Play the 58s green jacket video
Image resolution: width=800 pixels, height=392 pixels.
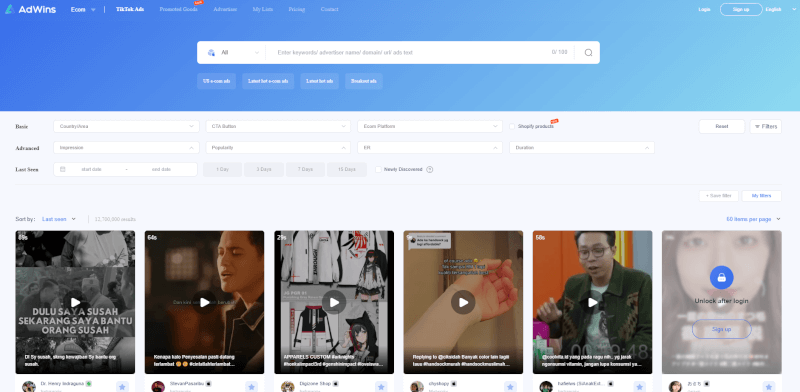click(593, 302)
